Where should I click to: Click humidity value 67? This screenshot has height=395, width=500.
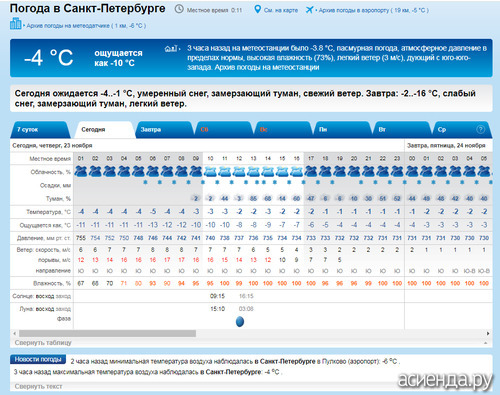pos(81,283)
